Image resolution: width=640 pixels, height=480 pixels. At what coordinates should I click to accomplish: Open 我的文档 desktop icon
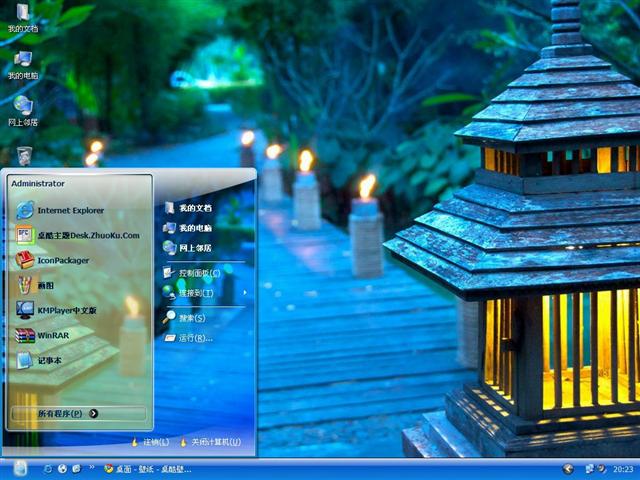(x=23, y=18)
